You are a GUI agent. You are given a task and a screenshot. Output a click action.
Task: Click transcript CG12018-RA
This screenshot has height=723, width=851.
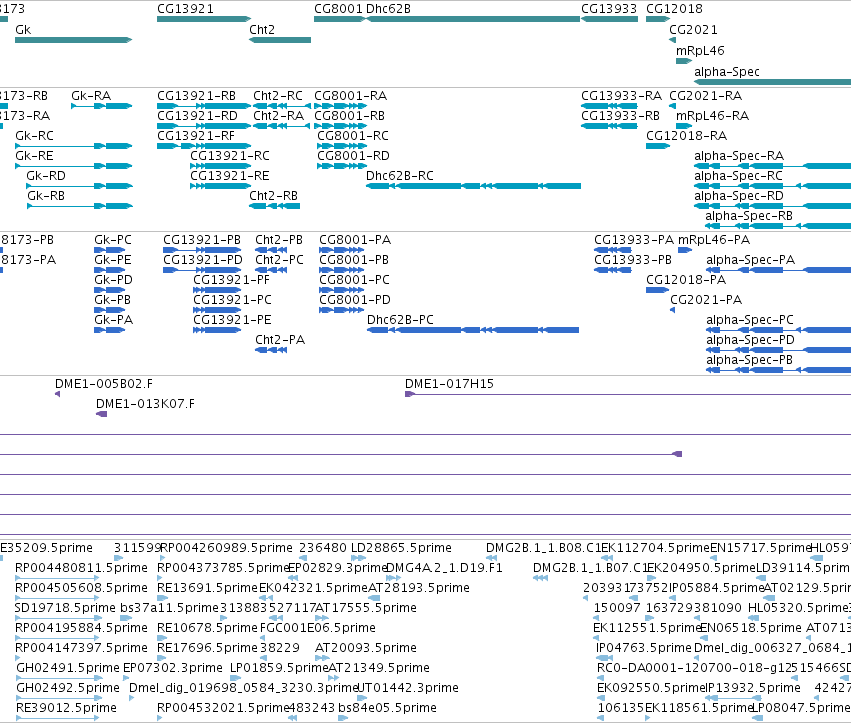pos(658,146)
